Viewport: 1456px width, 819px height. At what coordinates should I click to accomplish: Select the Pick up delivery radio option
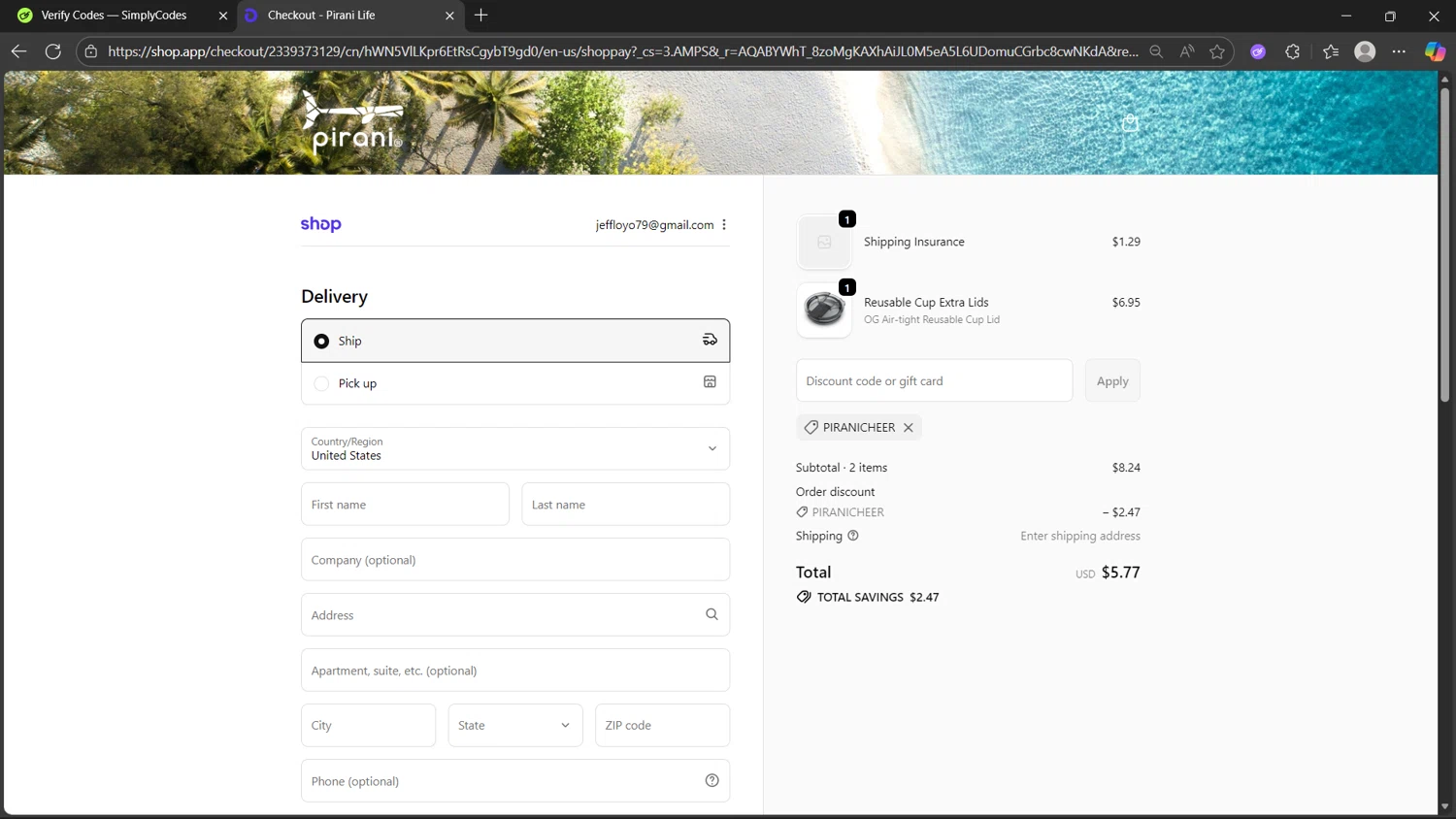(x=321, y=383)
